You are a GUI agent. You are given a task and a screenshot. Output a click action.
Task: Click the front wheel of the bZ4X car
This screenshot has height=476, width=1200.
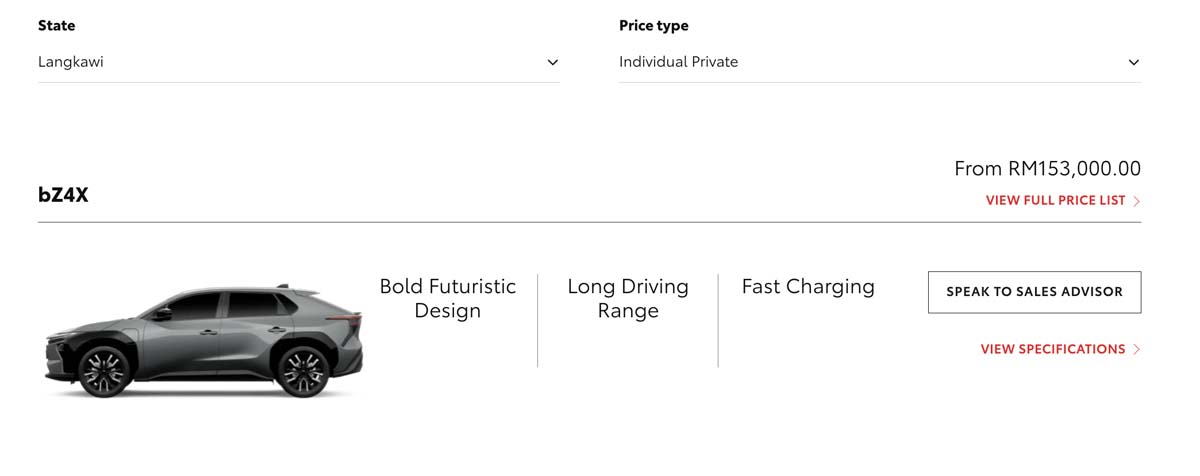pyautogui.click(x=102, y=370)
